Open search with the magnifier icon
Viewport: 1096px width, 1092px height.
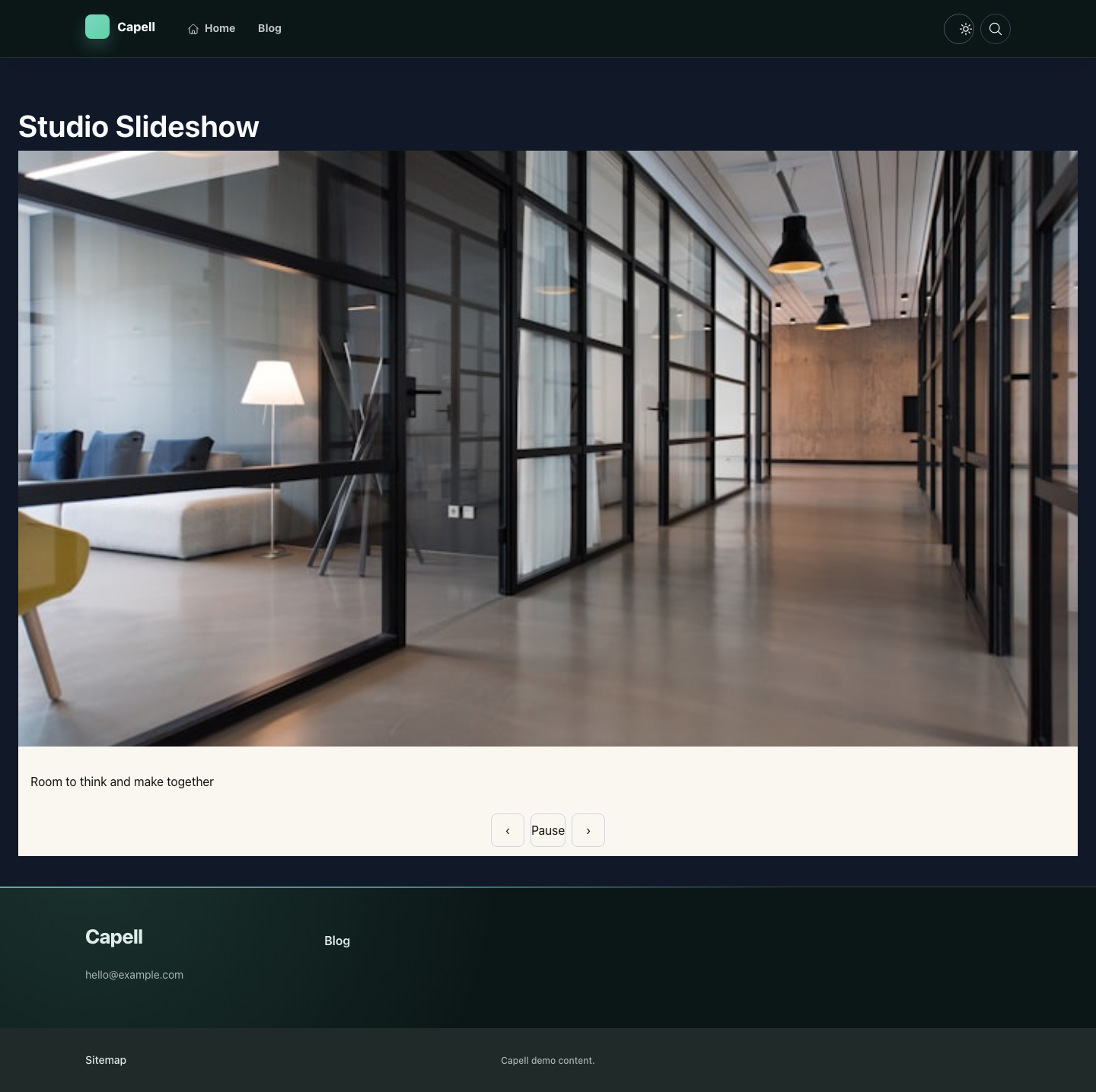(x=996, y=29)
